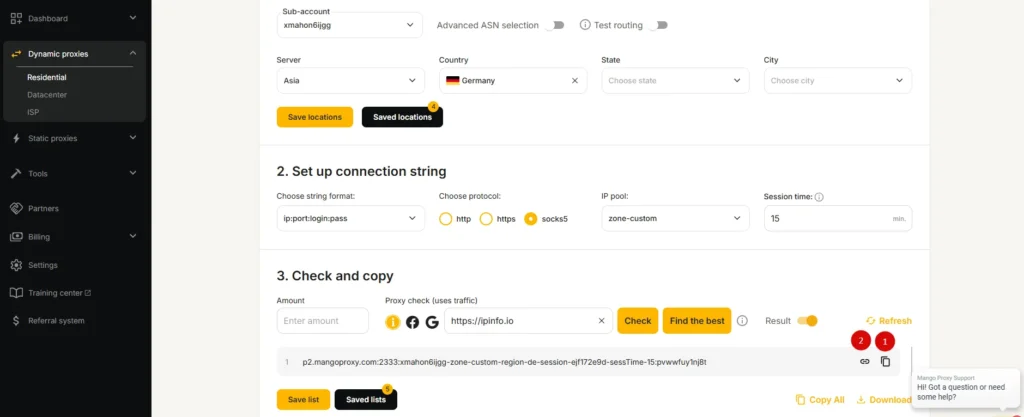The height and width of the screenshot is (417, 1024).
Task: Select the http protocol radio
Action: click(x=445, y=219)
